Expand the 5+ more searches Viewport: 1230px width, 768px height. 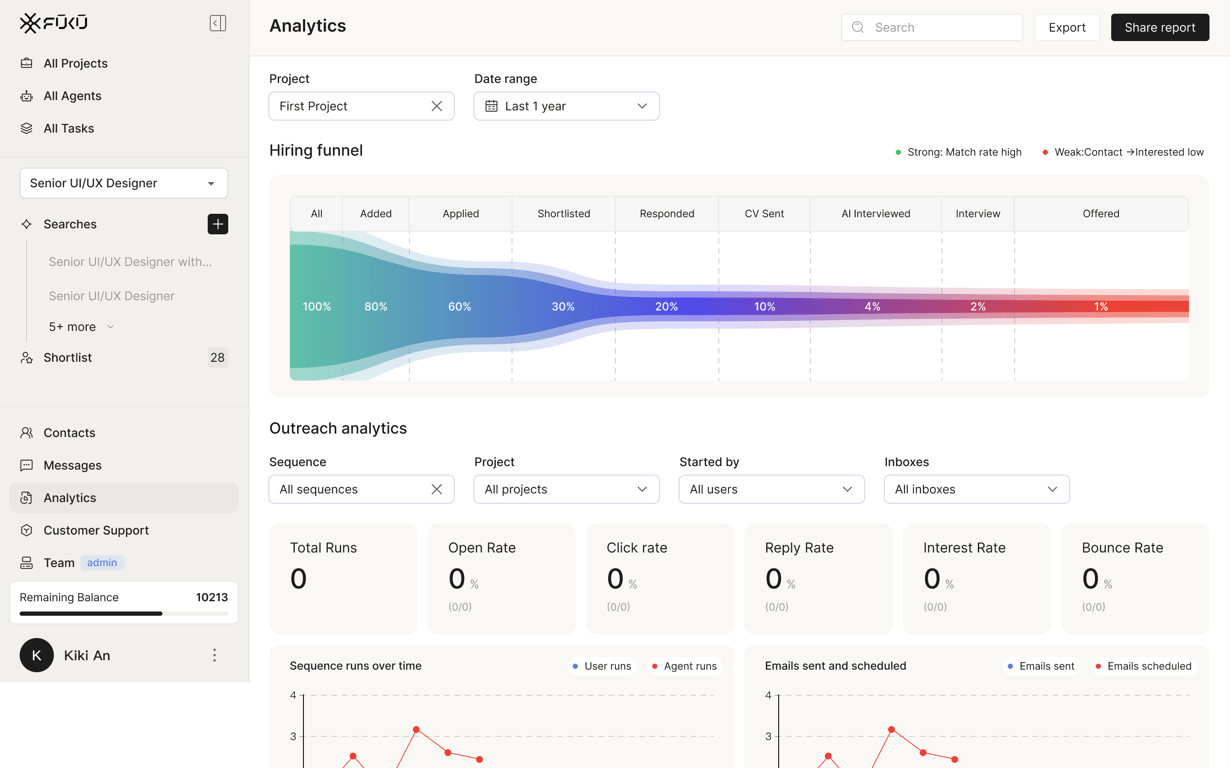81,327
